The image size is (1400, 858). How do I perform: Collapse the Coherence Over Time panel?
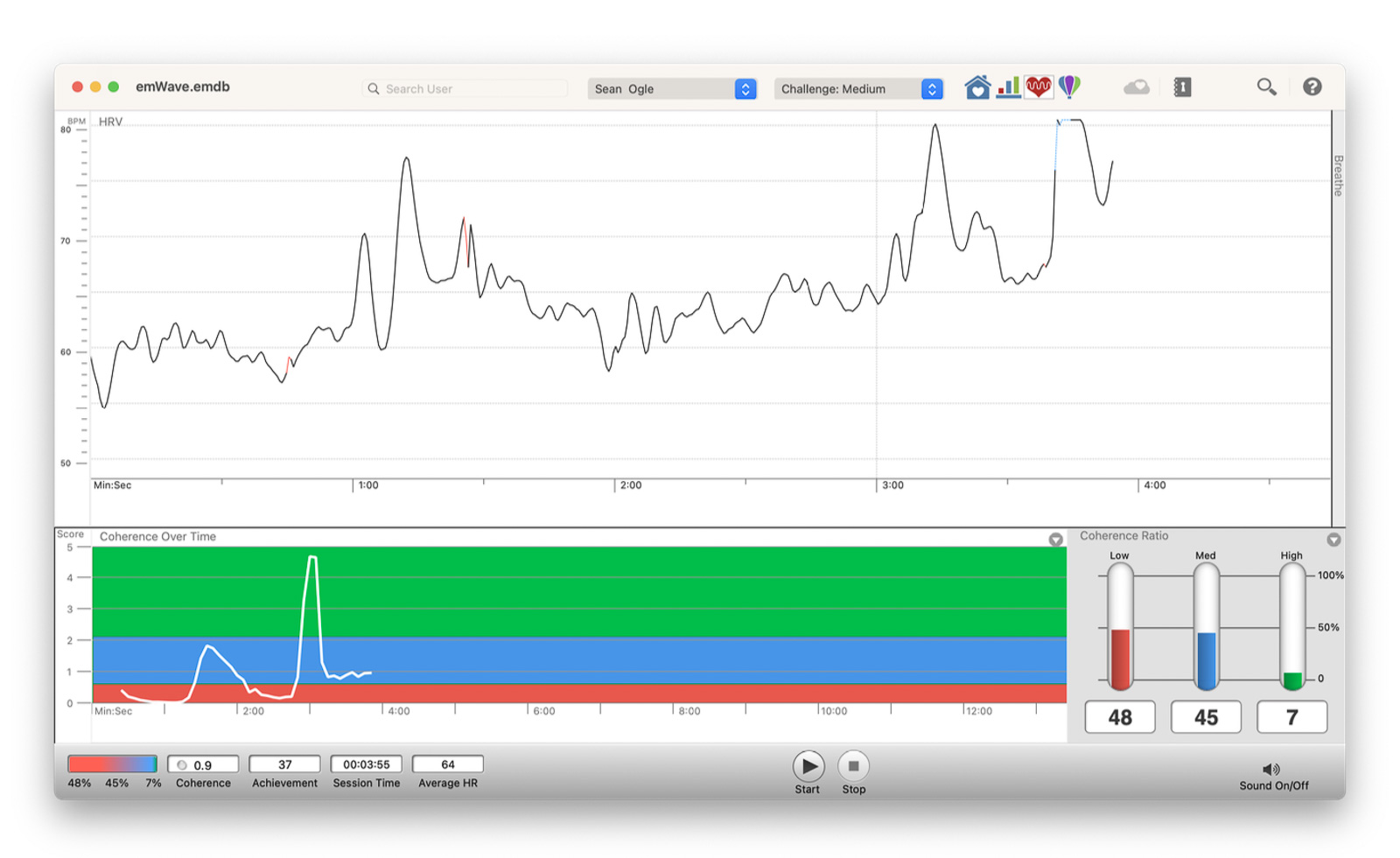pyautogui.click(x=1055, y=540)
